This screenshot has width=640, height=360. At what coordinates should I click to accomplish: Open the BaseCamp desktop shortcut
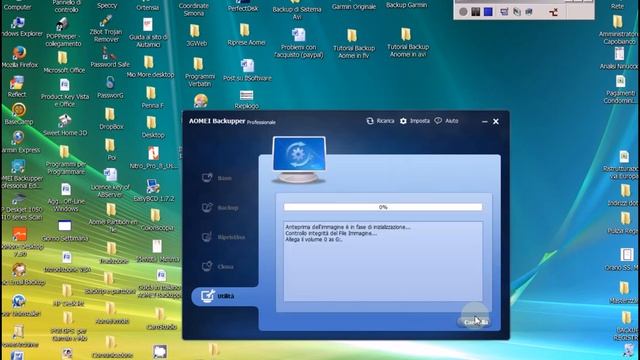19,114
